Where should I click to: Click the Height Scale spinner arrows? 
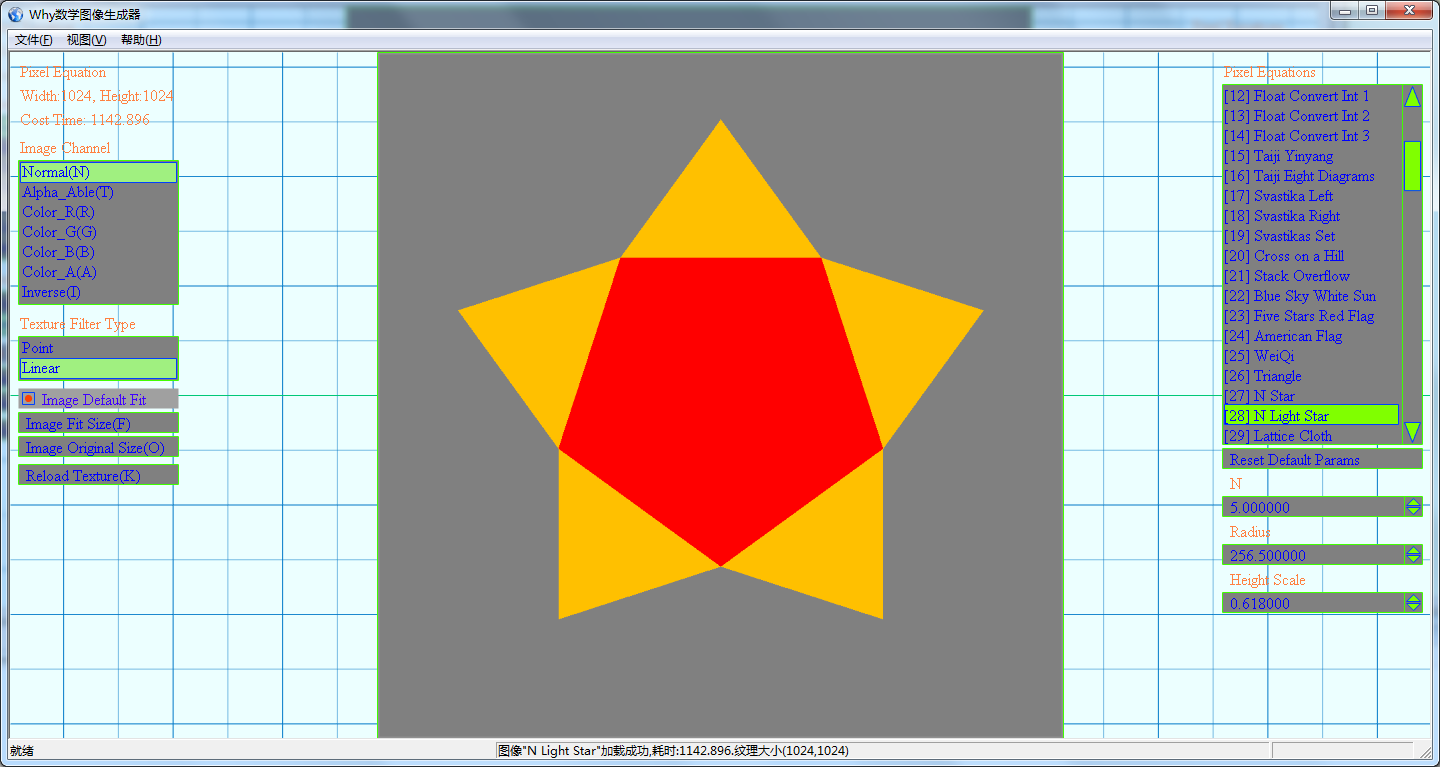tap(1413, 603)
